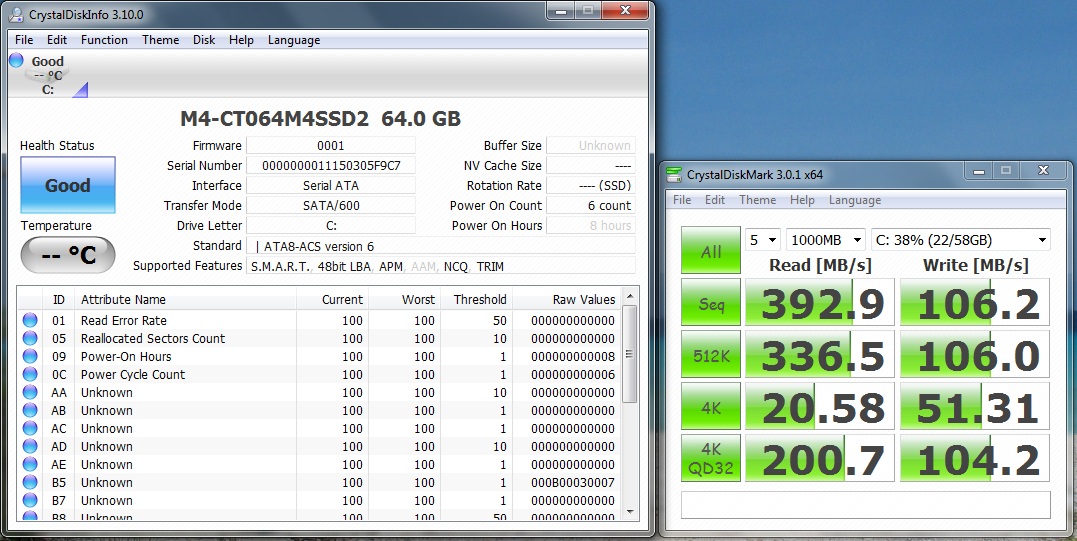Open the drive dropdown C: 38% (22/58GB)
1077x541 pixels.
961,240
